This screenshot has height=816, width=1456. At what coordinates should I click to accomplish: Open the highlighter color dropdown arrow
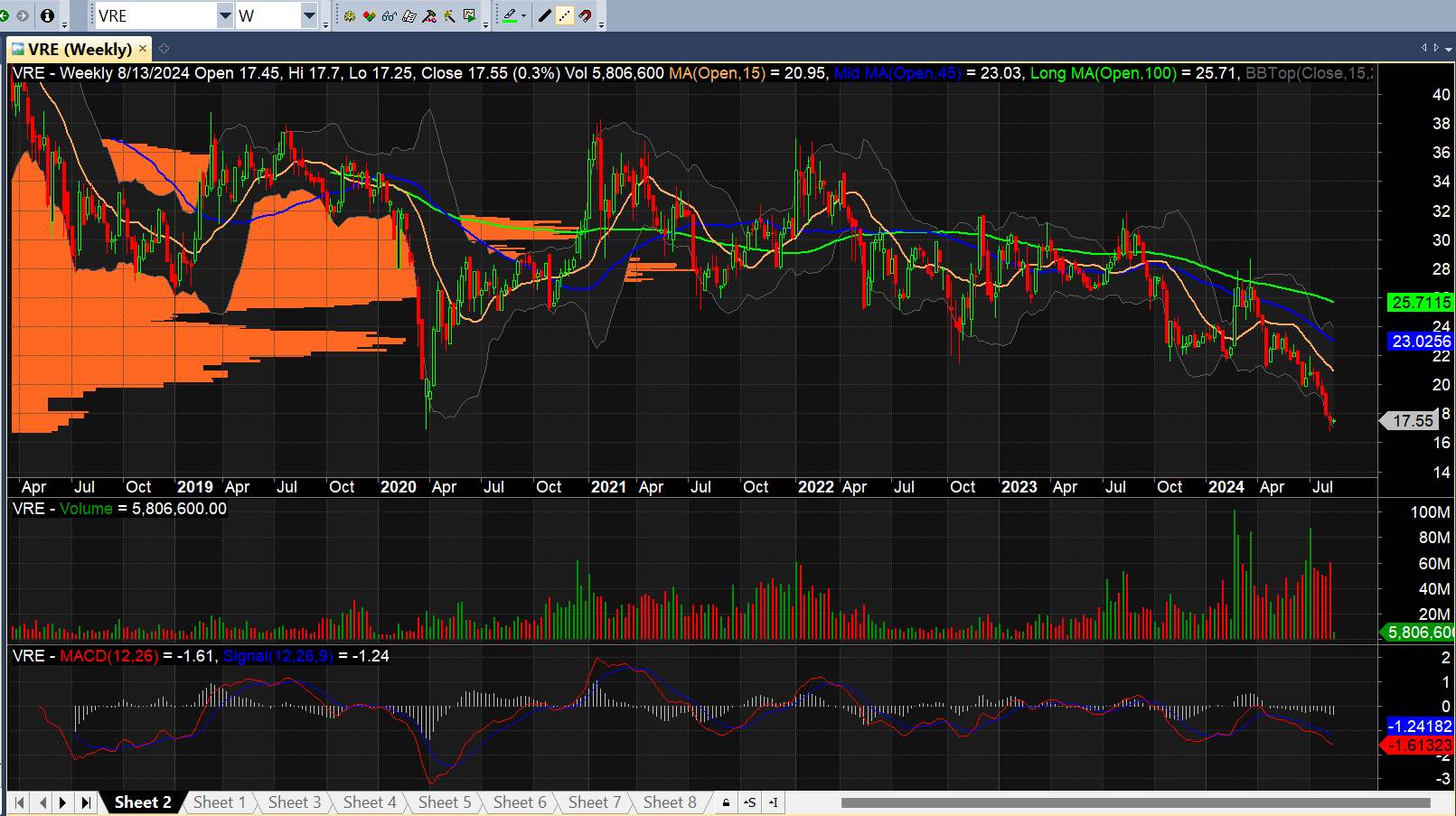524,15
